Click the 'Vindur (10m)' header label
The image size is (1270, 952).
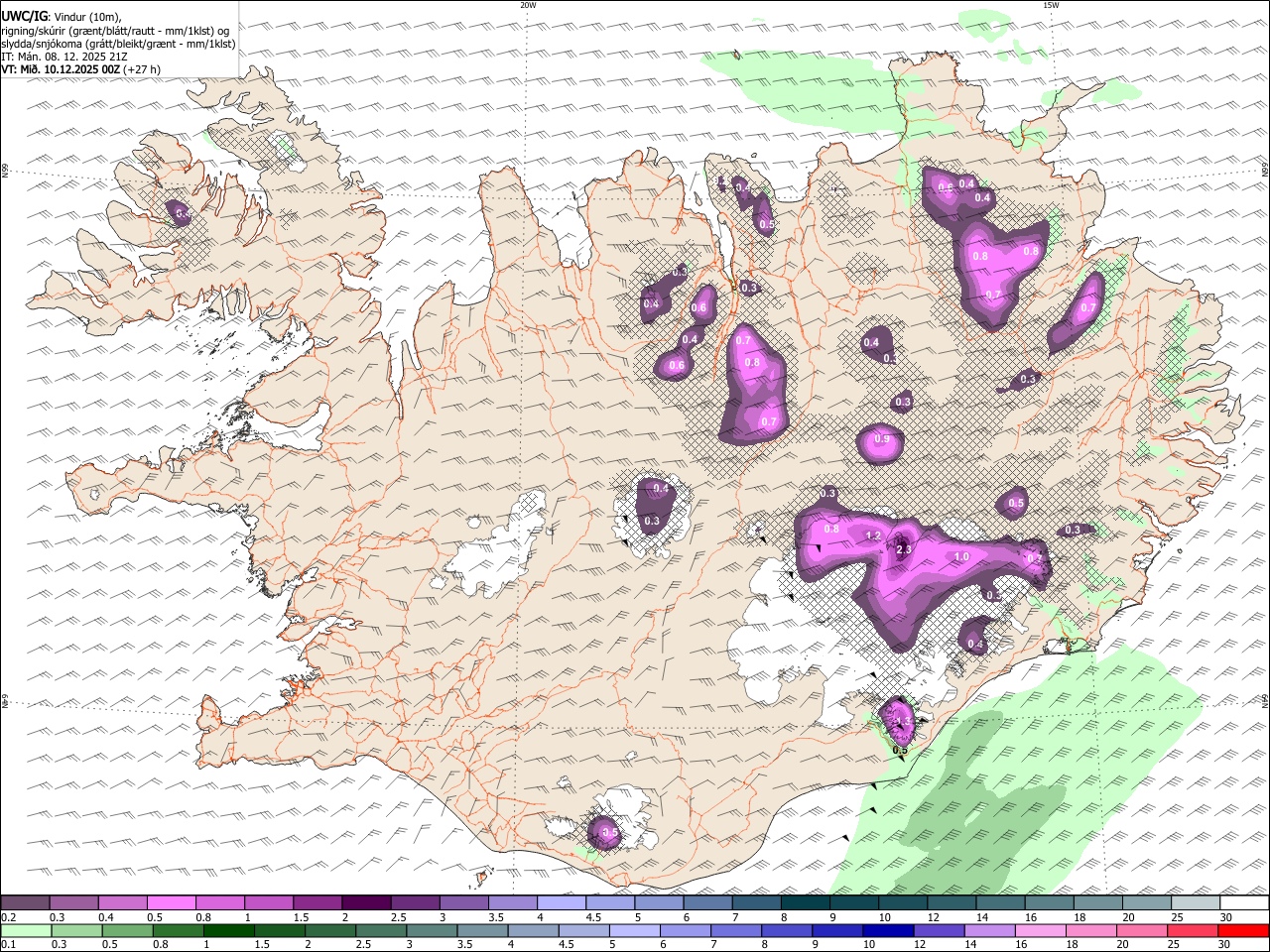tap(87, 17)
